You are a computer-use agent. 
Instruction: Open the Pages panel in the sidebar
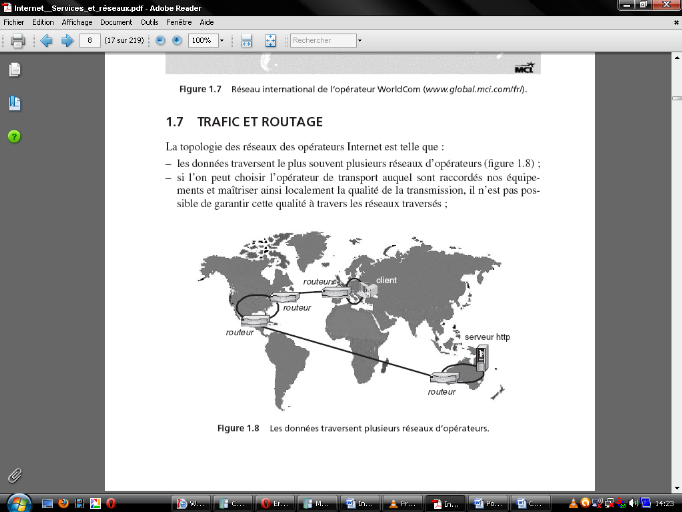(x=14, y=70)
